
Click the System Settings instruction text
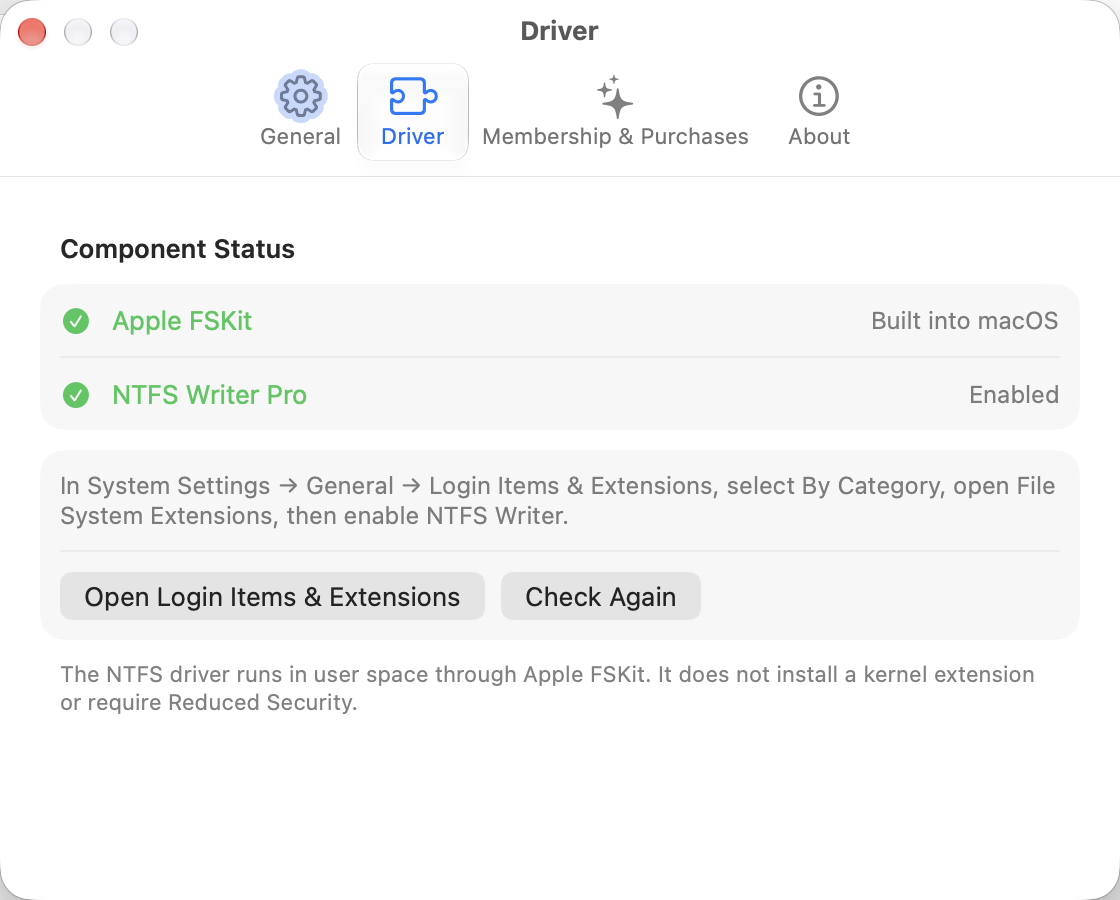557,501
